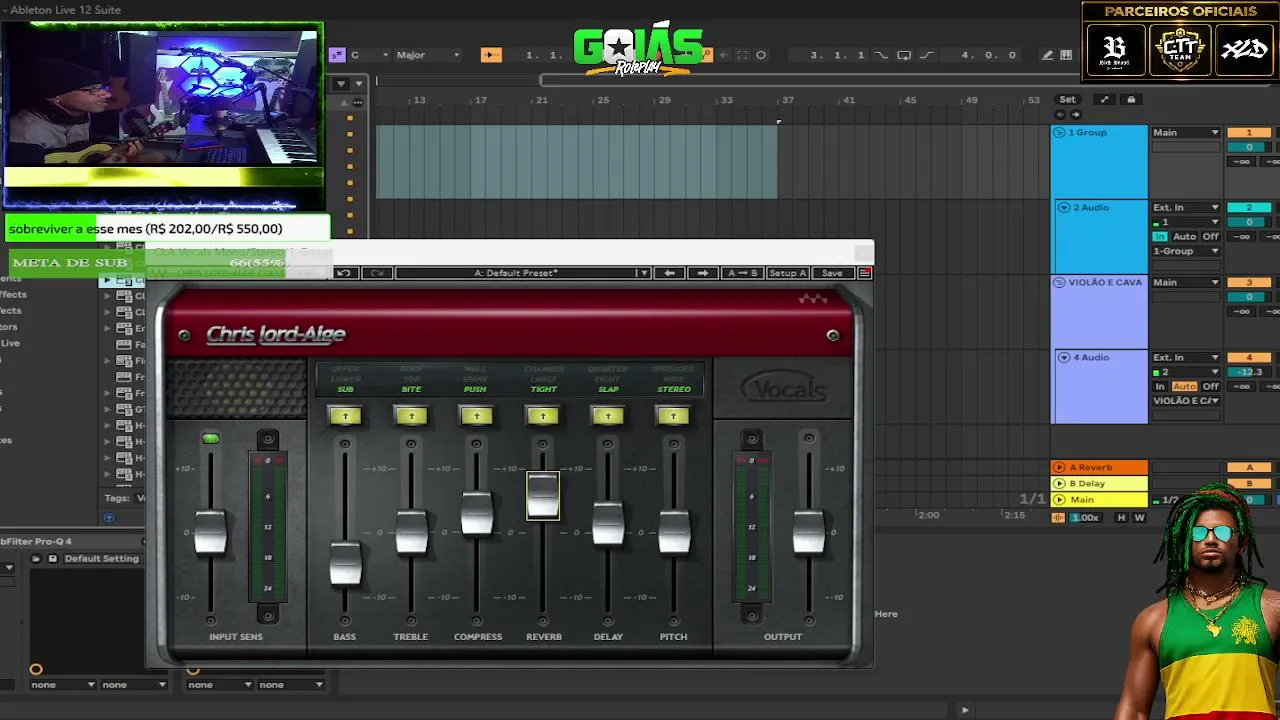Click the Default Setting device preset label

coord(102,559)
